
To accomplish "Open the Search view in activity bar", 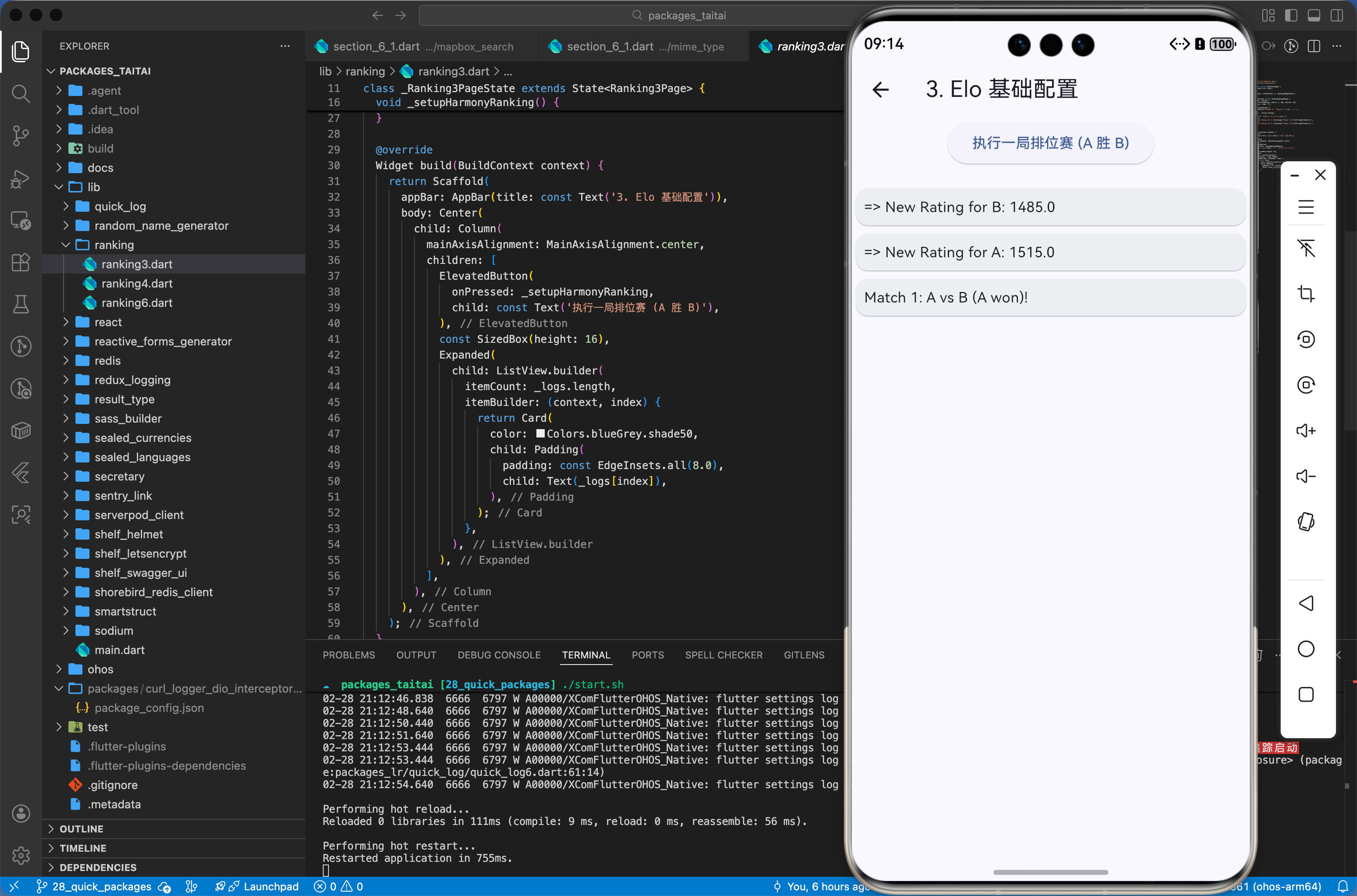I will 21,93.
